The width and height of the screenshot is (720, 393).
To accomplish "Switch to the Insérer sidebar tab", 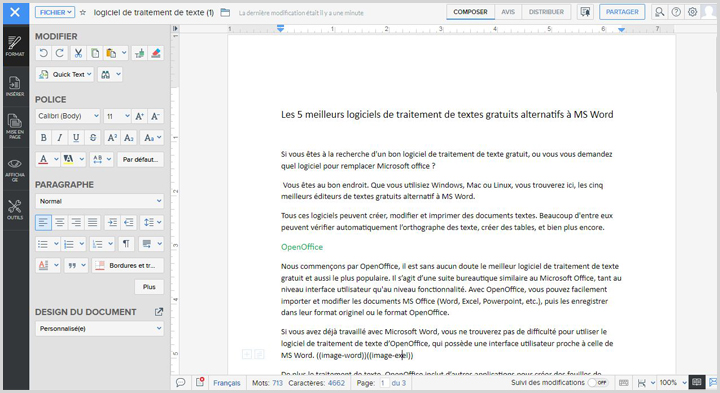I will pos(15,86).
